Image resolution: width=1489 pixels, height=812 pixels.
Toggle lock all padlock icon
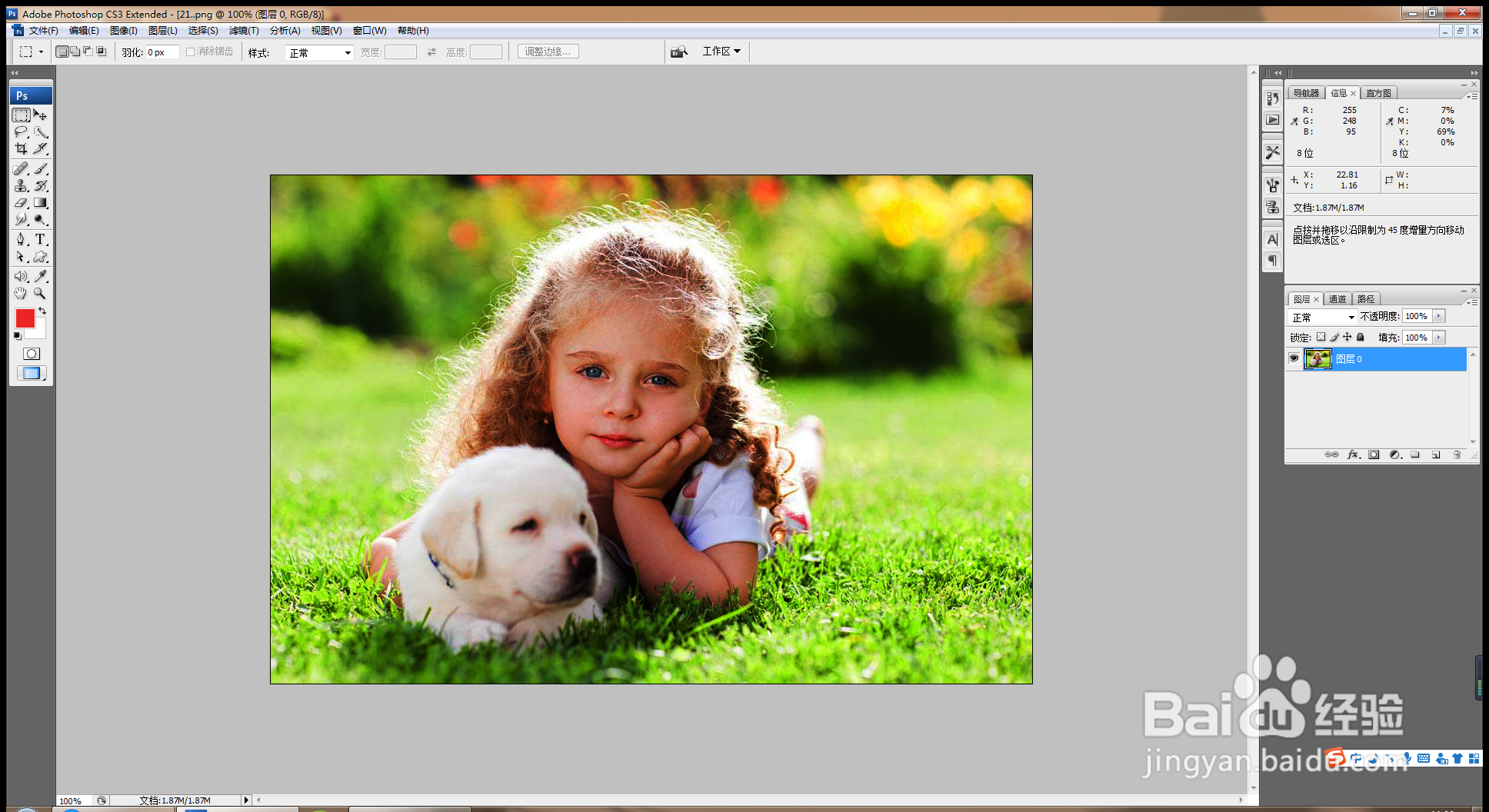click(x=1360, y=337)
